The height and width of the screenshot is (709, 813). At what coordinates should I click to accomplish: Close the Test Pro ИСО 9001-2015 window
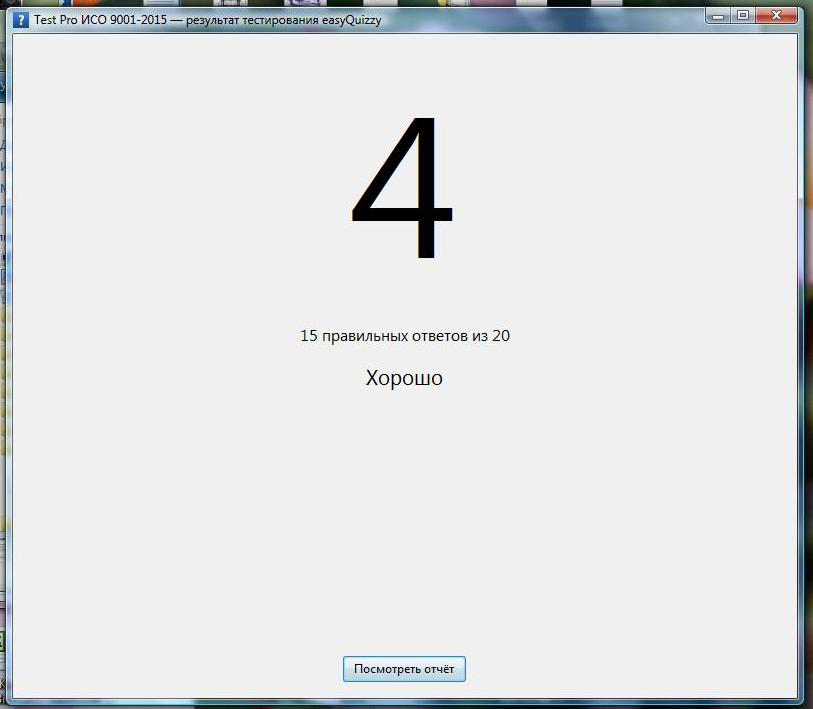pos(776,16)
